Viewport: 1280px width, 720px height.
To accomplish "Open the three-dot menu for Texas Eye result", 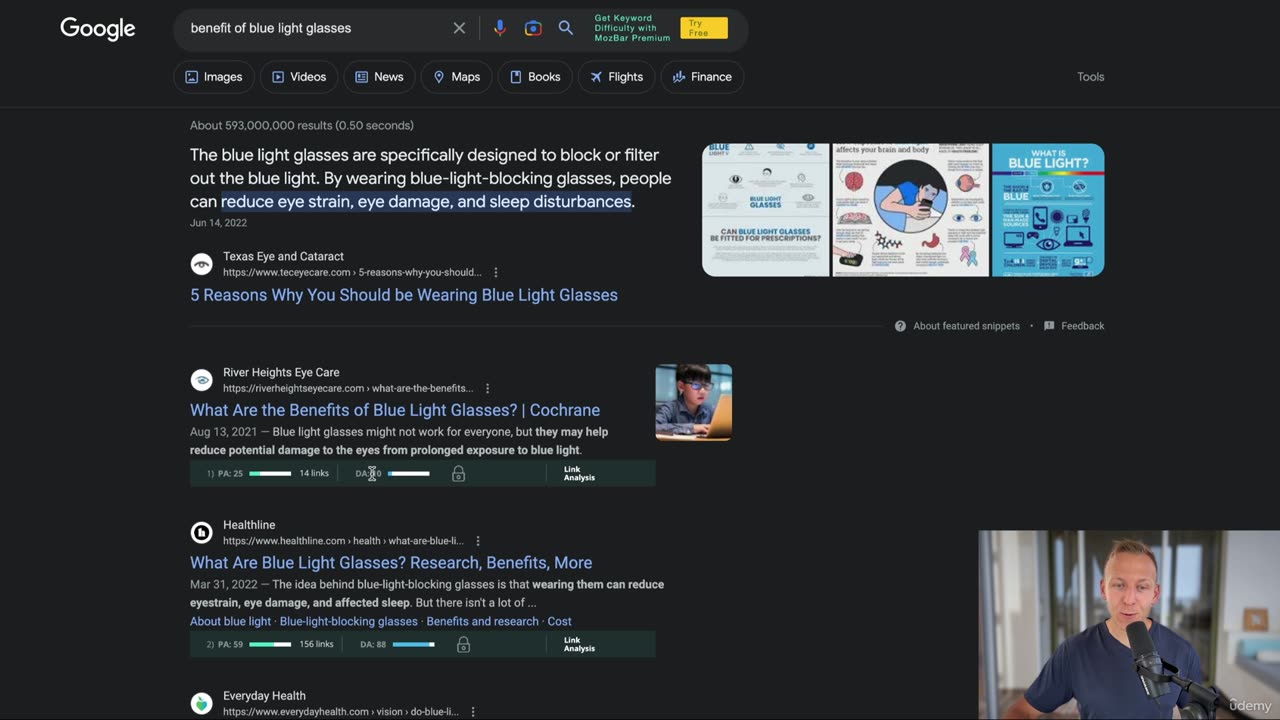I will click(495, 272).
